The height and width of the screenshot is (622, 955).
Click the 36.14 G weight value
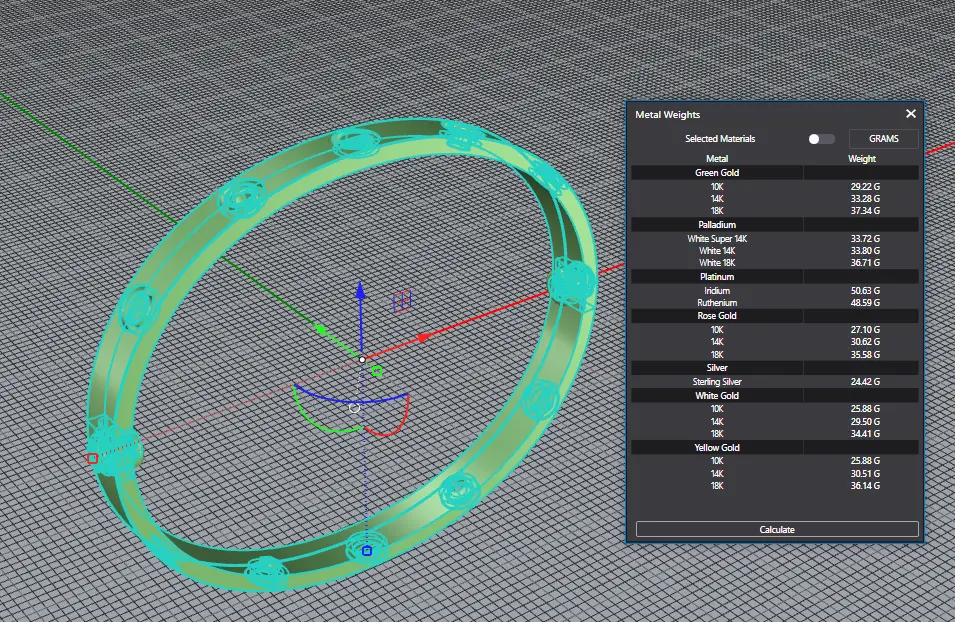[865, 486]
